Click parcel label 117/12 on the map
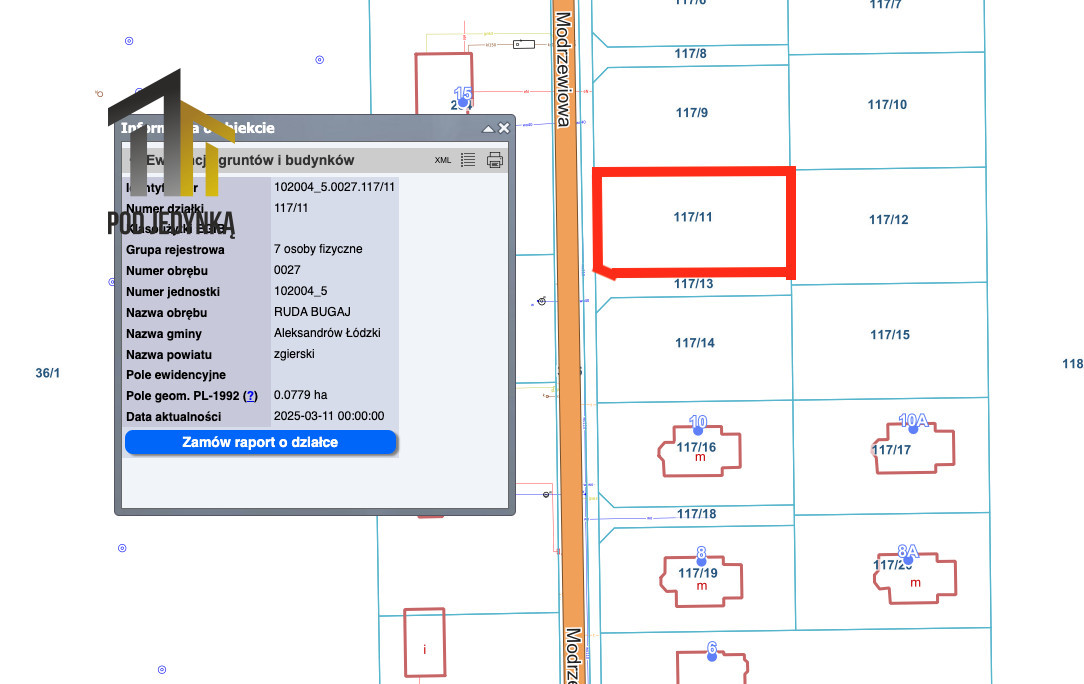This screenshot has width=1084, height=684. click(889, 220)
